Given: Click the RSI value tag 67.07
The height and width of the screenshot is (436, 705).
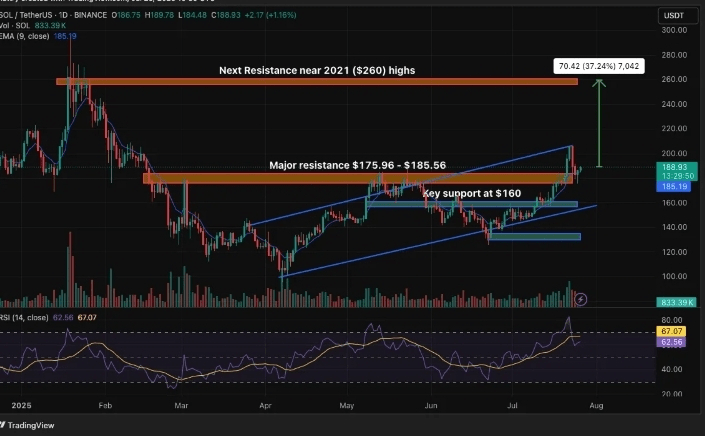Looking at the screenshot, I should (x=672, y=331).
